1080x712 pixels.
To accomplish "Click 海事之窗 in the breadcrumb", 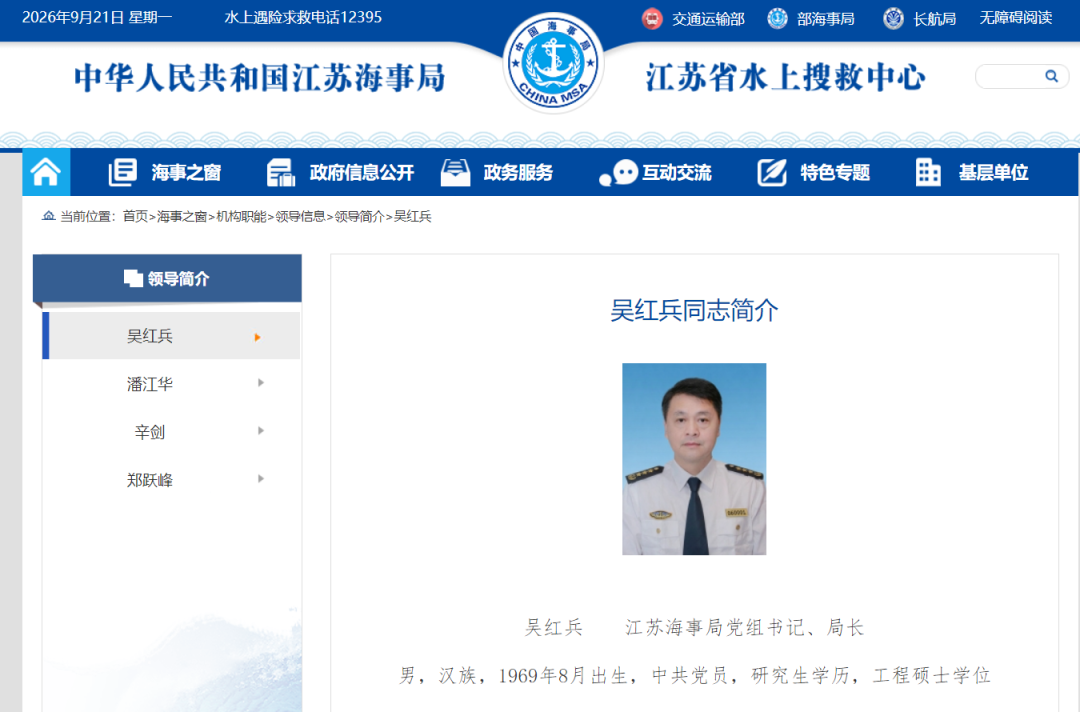I will 182,217.
